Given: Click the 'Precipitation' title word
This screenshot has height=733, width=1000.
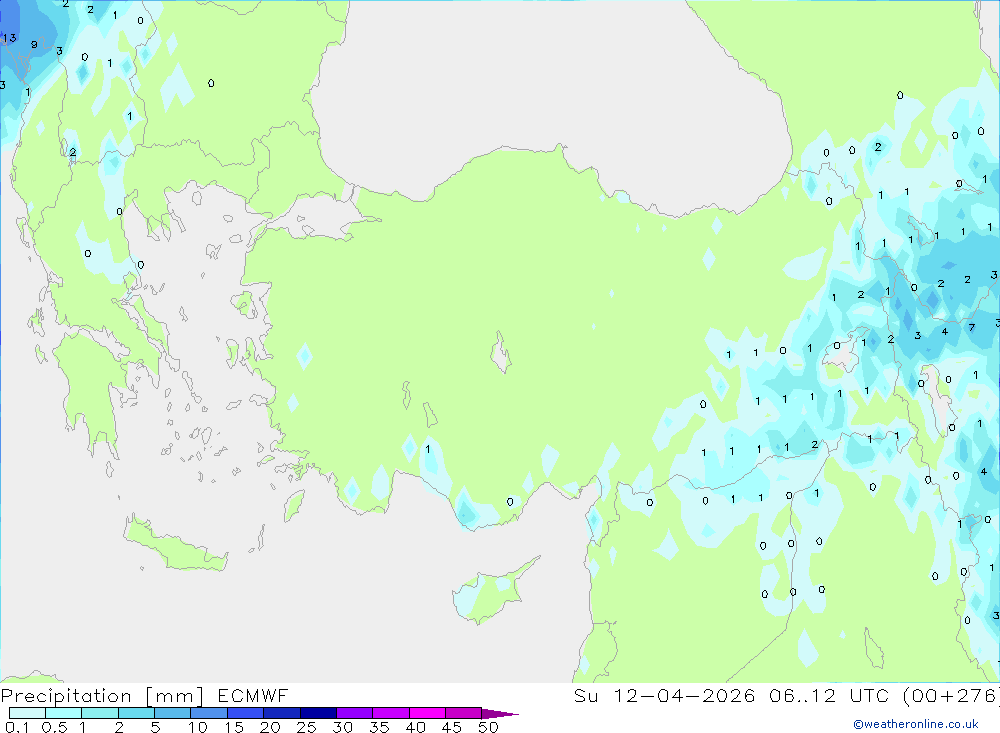Looking at the screenshot, I should pyautogui.click(x=66, y=695).
